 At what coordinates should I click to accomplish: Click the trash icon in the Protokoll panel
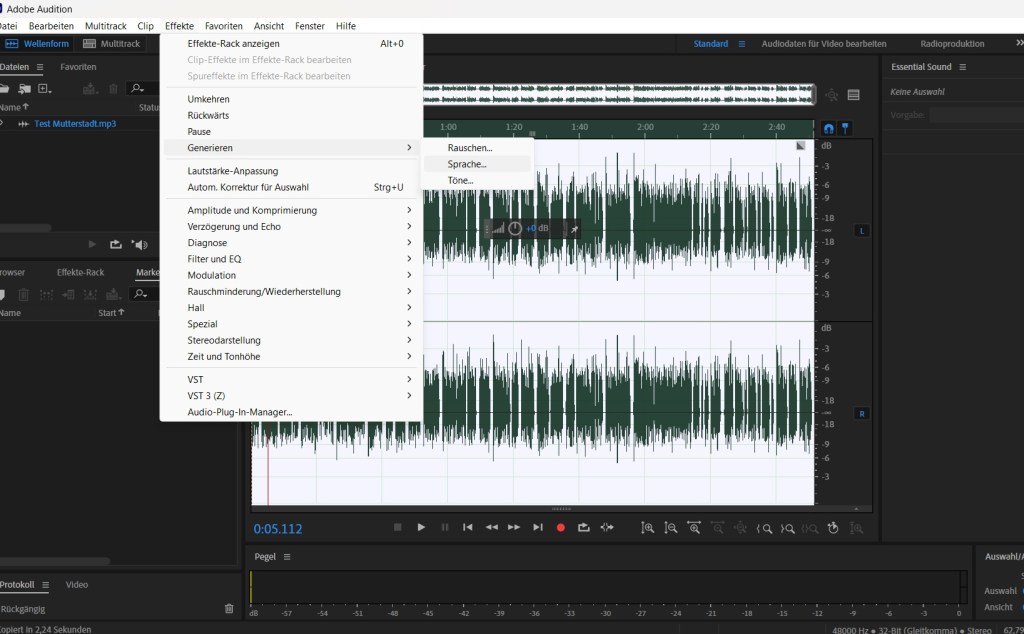click(229, 608)
